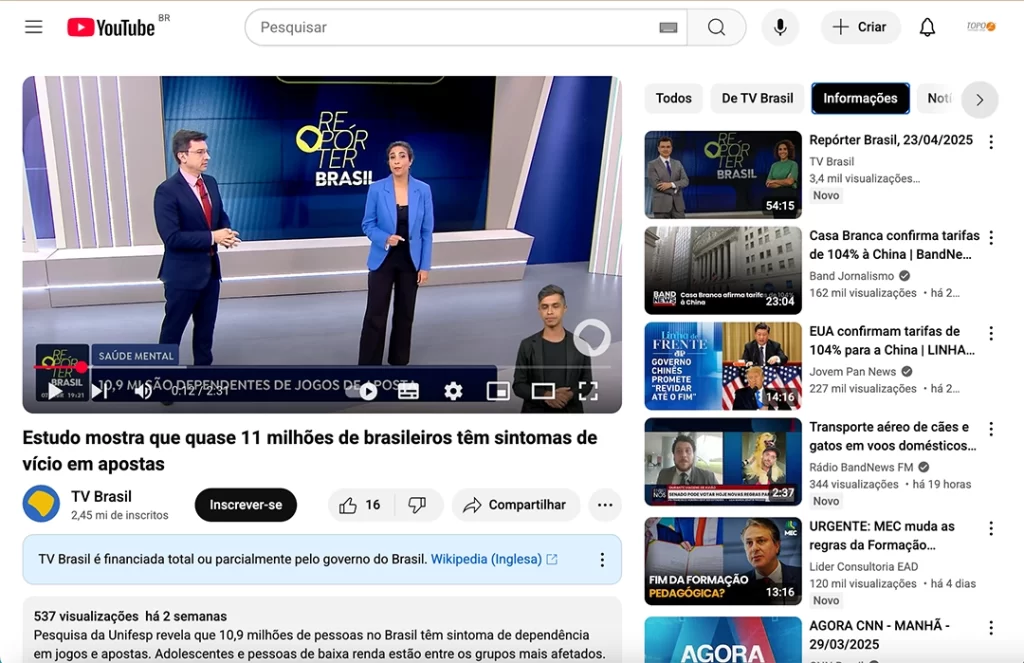Play the video with the play button
Image resolution: width=1024 pixels, height=663 pixels.
pyautogui.click(x=55, y=391)
